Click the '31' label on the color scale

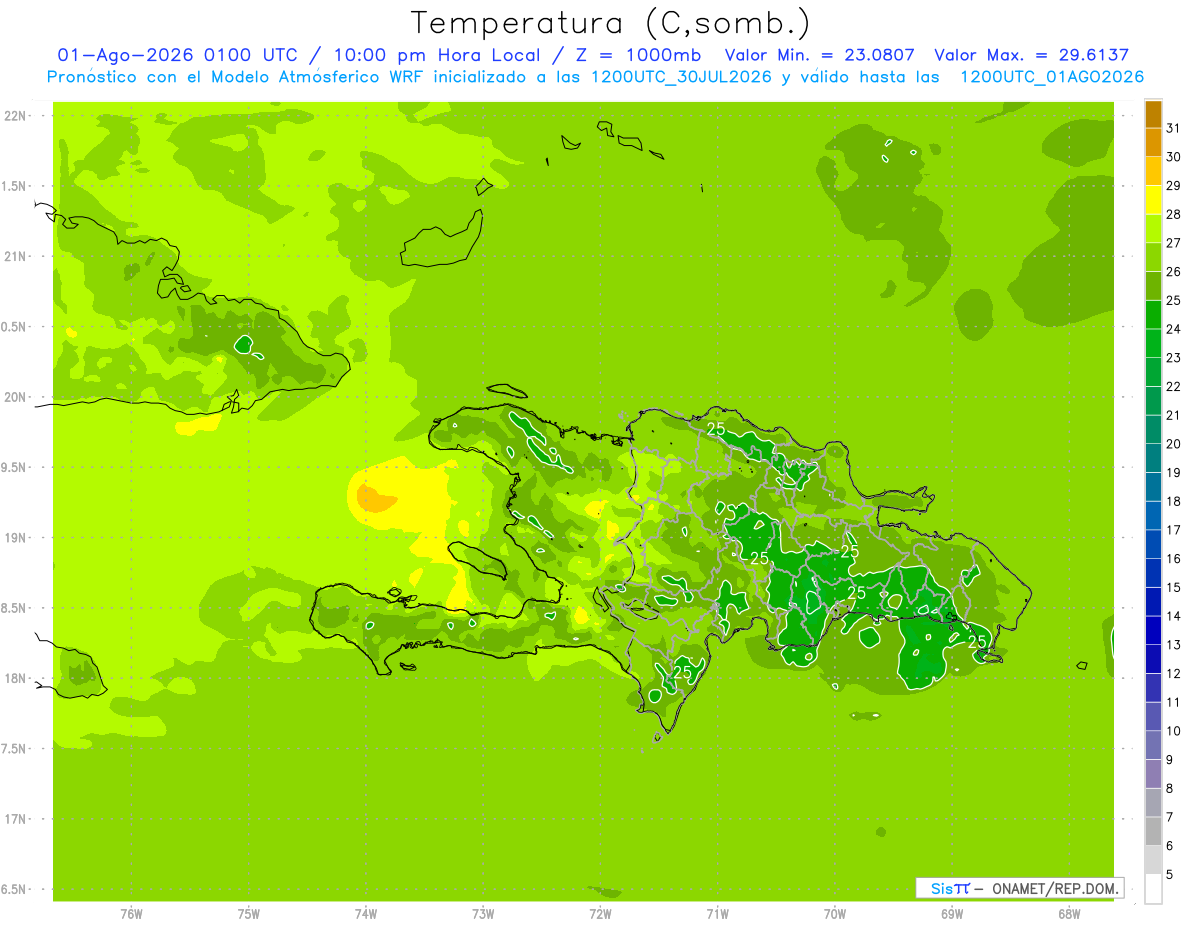[x=1173, y=128]
